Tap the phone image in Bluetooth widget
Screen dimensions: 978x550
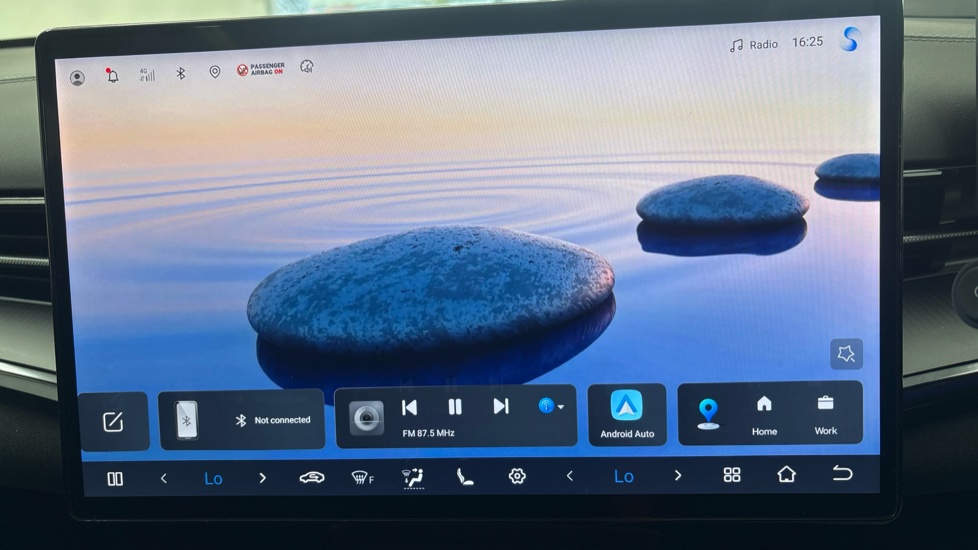point(186,420)
